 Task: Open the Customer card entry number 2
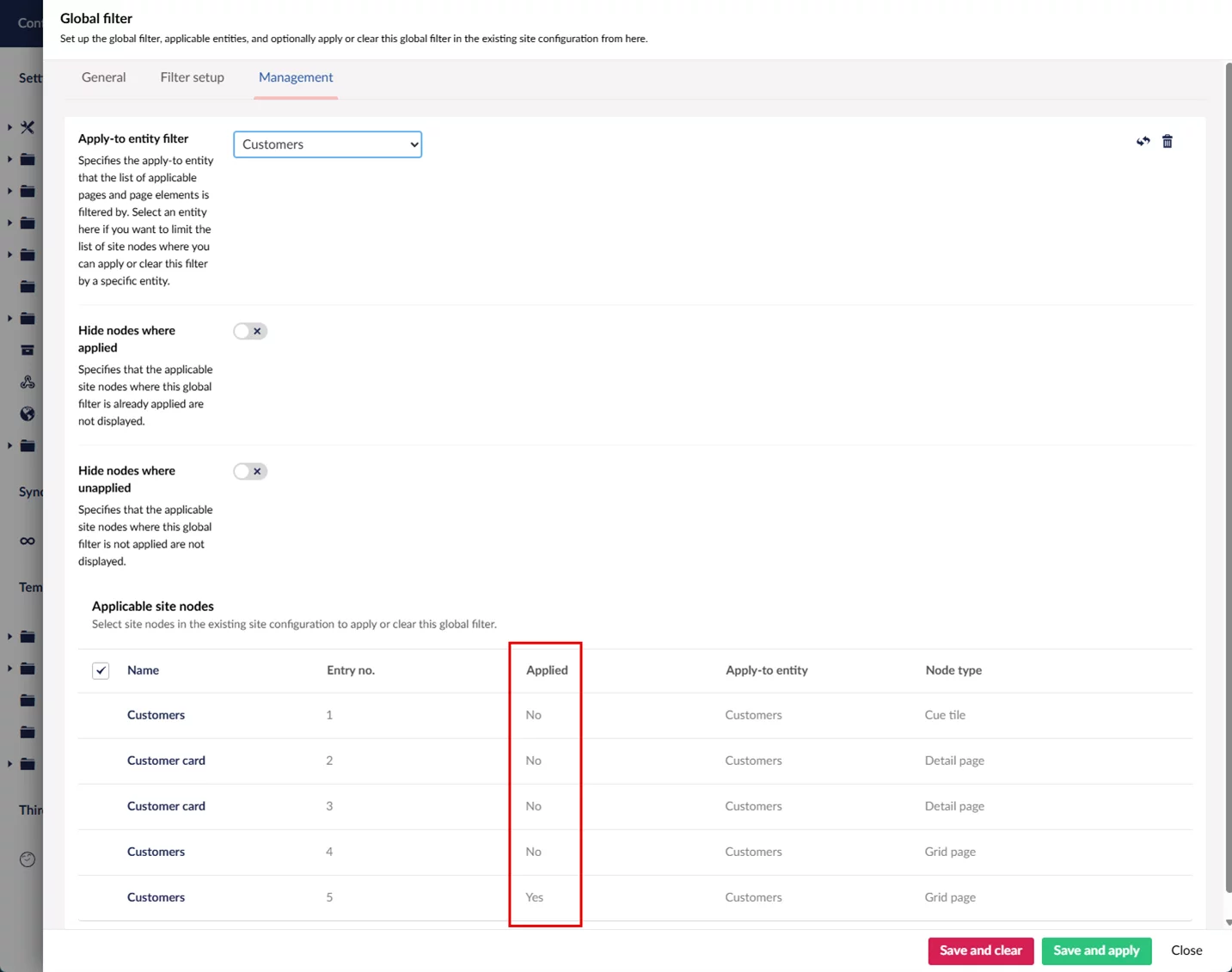pyautogui.click(x=166, y=761)
